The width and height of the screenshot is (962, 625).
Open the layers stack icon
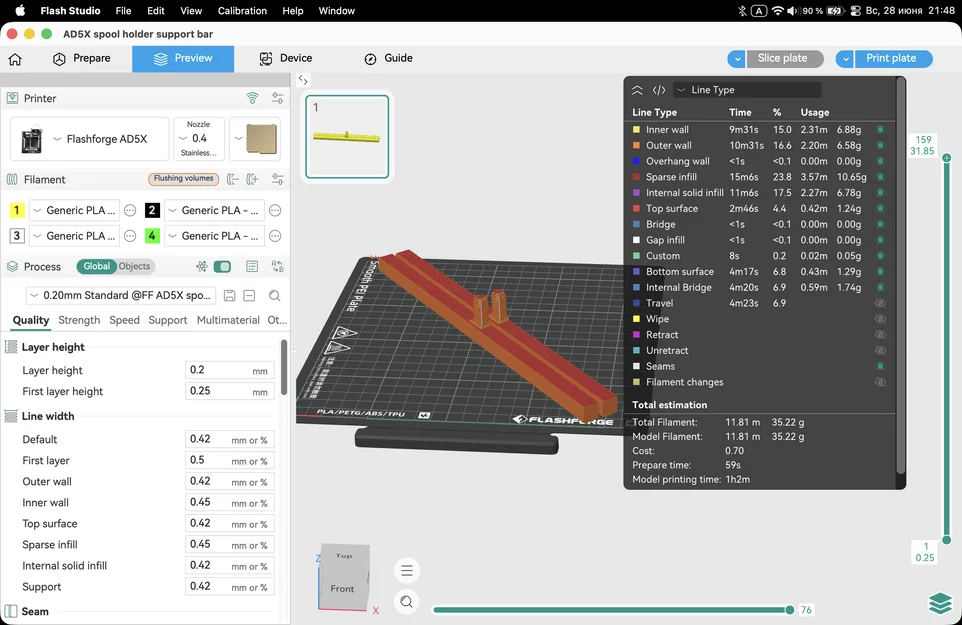coord(940,603)
